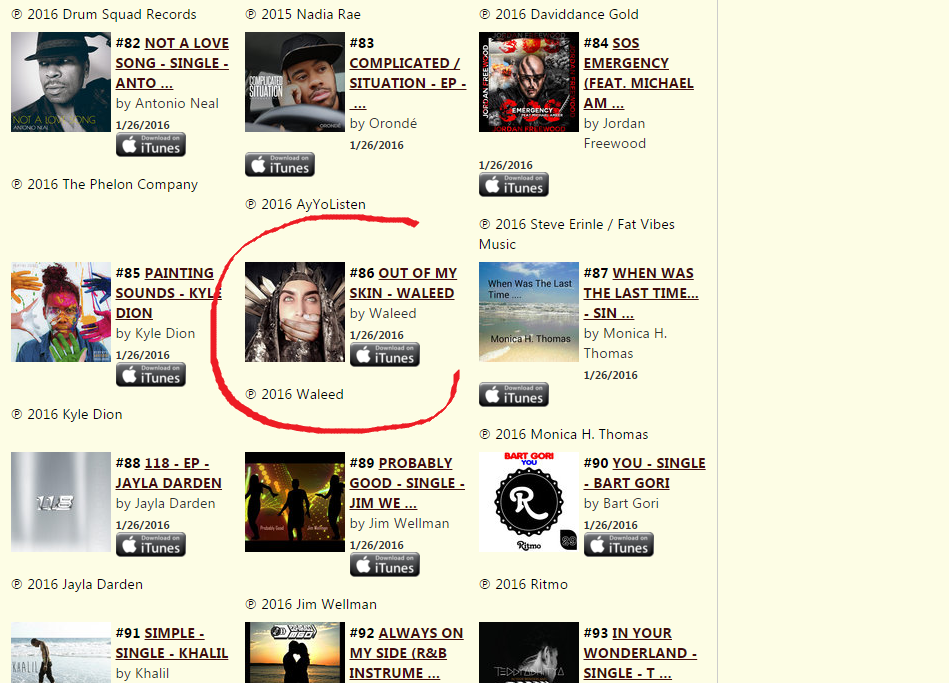Open the Not A Love Song title link
This screenshot has height=683, width=949.
(172, 63)
